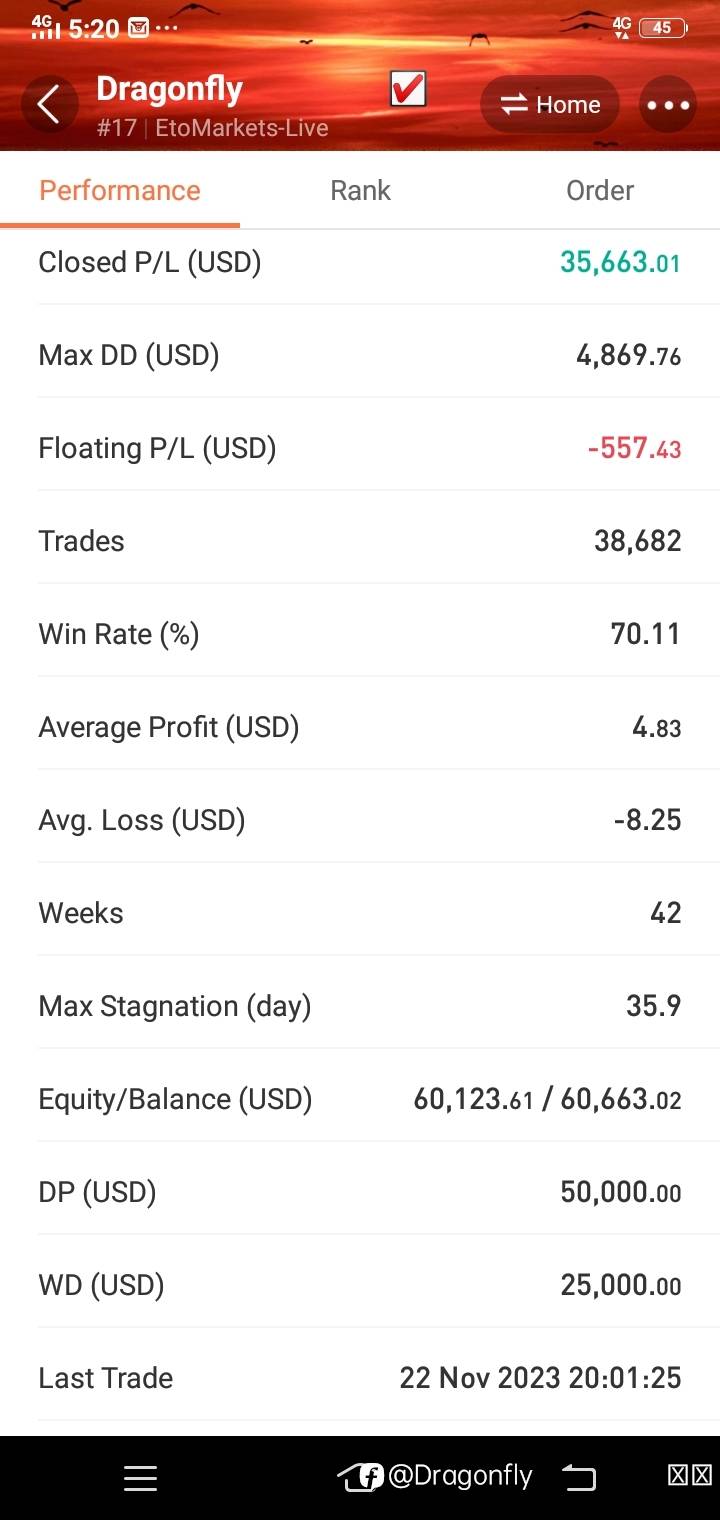Switch to the Order tab
720x1520 pixels.
tap(600, 190)
